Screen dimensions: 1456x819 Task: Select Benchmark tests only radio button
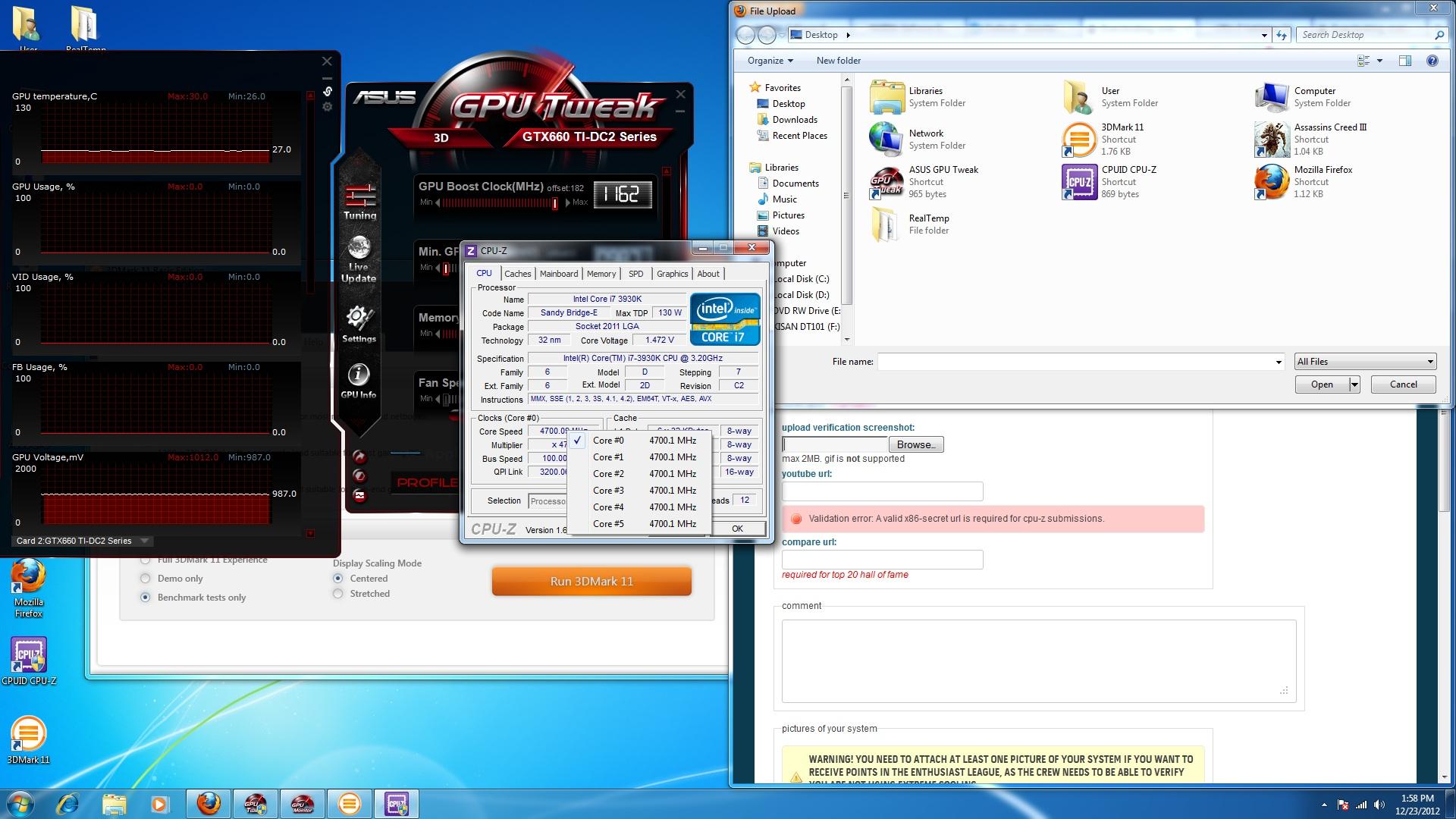click(x=146, y=598)
